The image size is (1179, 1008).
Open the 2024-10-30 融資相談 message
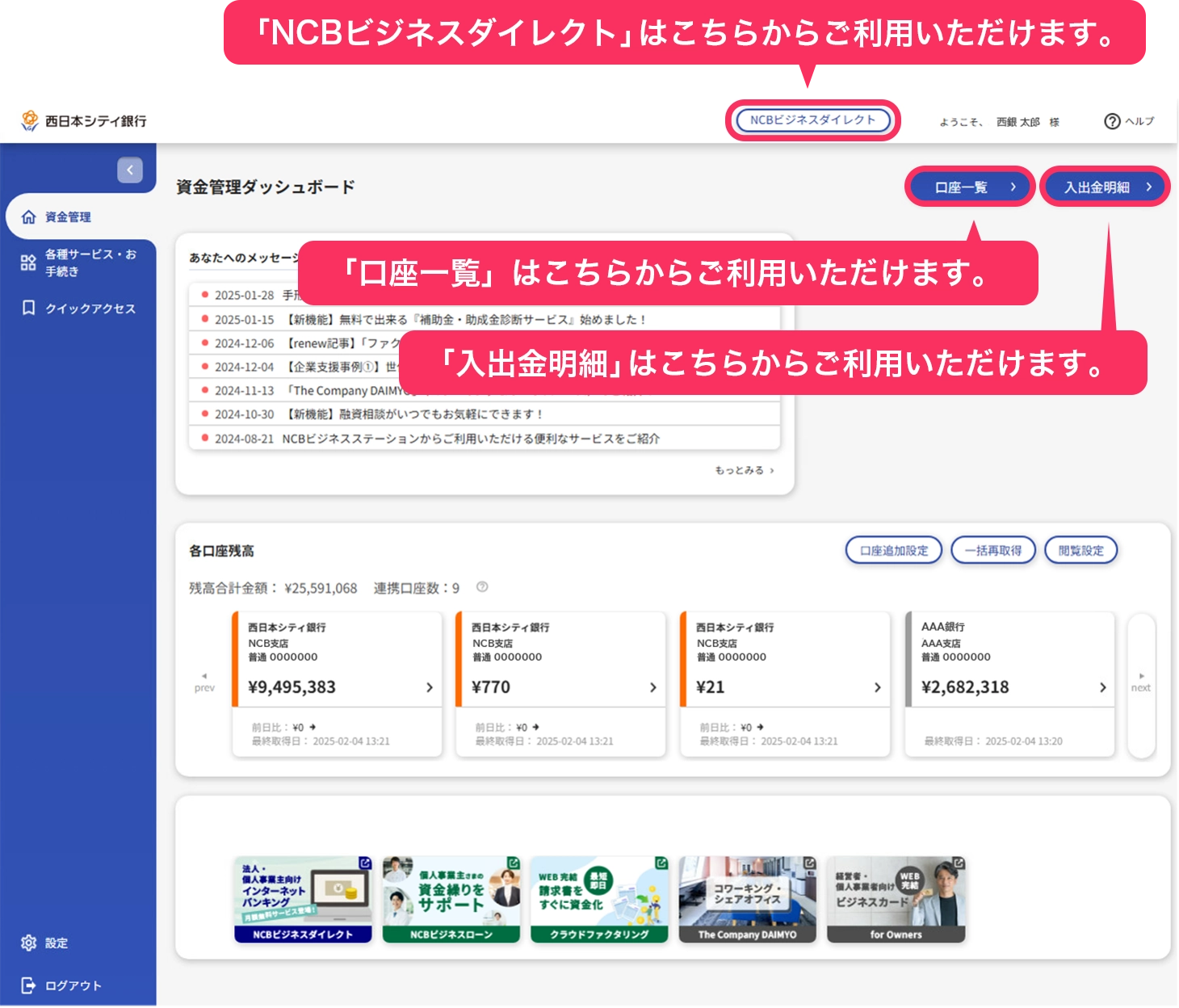point(485,414)
